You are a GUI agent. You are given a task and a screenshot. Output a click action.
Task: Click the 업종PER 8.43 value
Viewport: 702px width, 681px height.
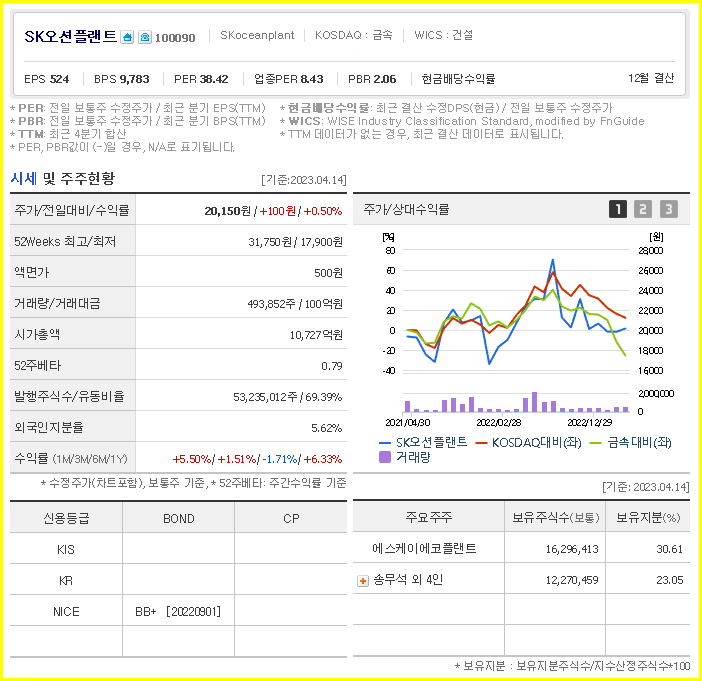click(289, 79)
